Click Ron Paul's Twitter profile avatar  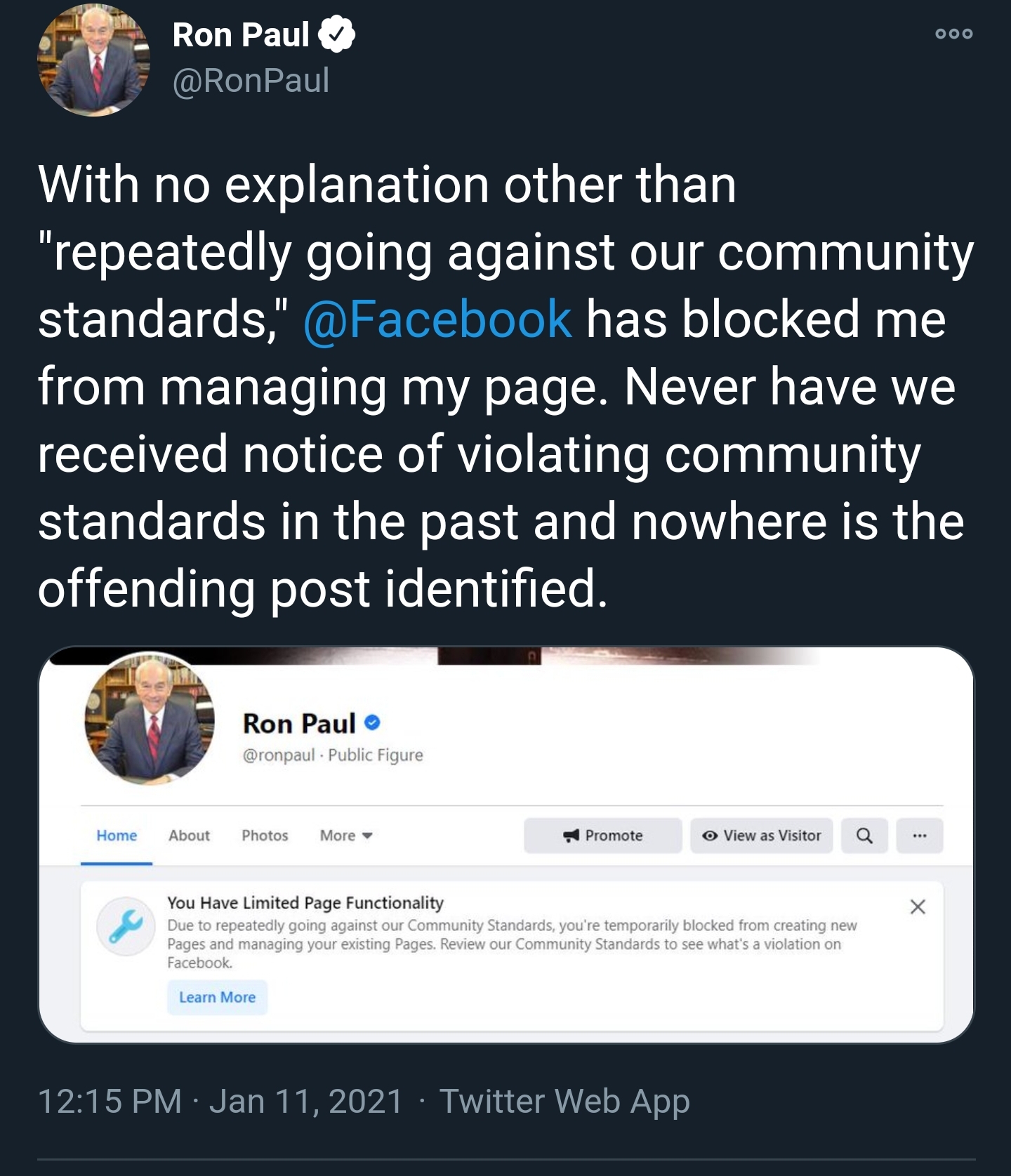(93, 60)
